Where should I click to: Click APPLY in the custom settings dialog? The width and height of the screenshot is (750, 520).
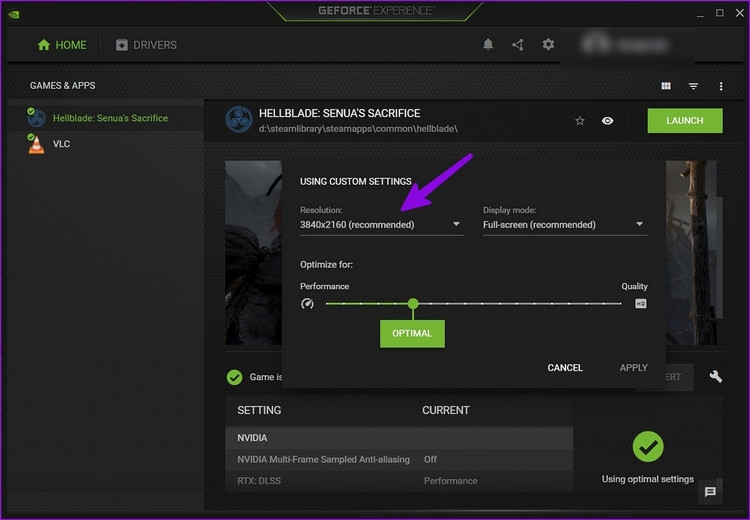(633, 367)
